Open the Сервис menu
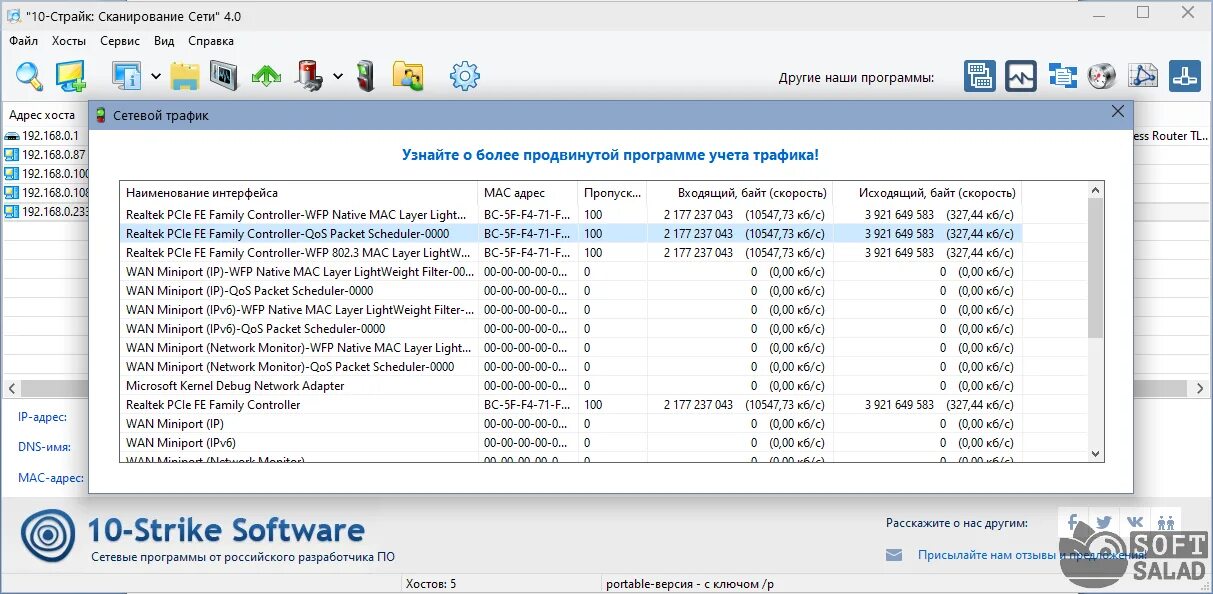This screenshot has height=594, width=1213. (120, 41)
